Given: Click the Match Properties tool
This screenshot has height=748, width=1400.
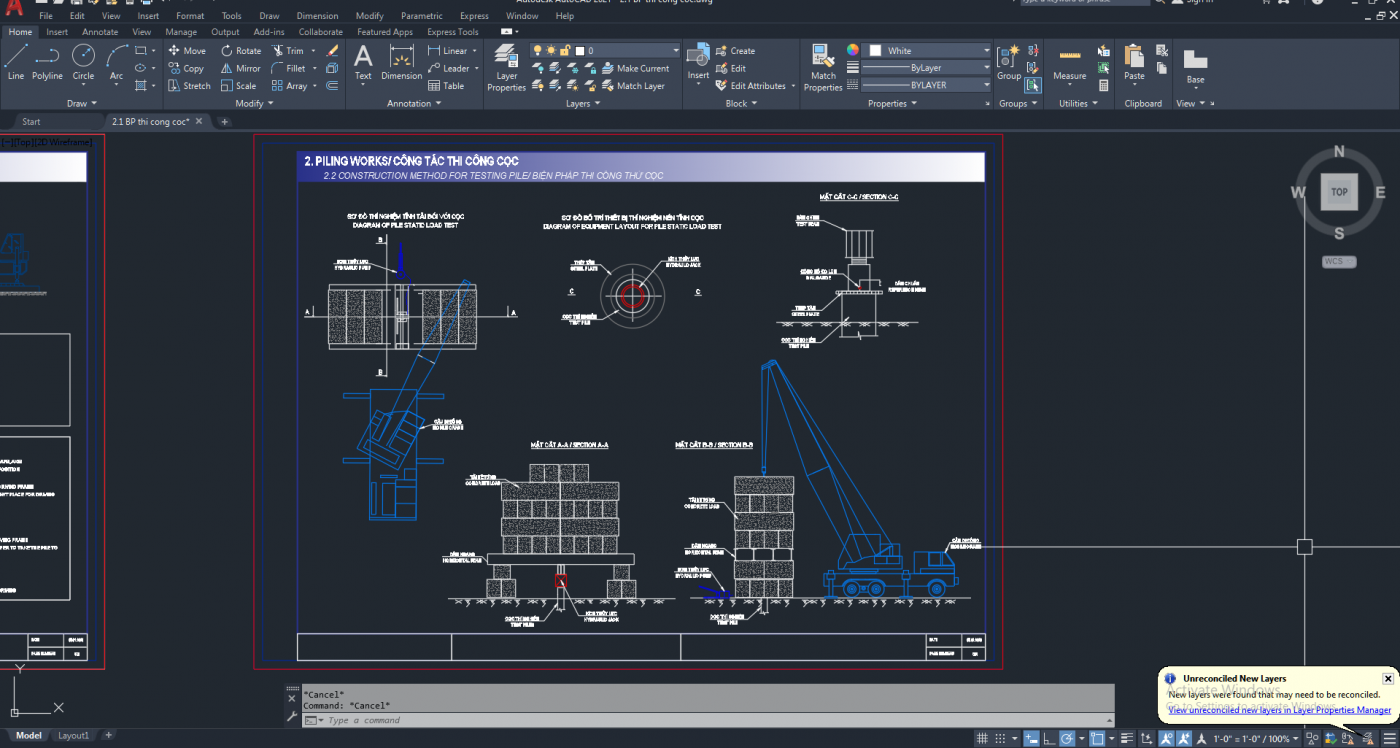Looking at the screenshot, I should pyautogui.click(x=823, y=67).
